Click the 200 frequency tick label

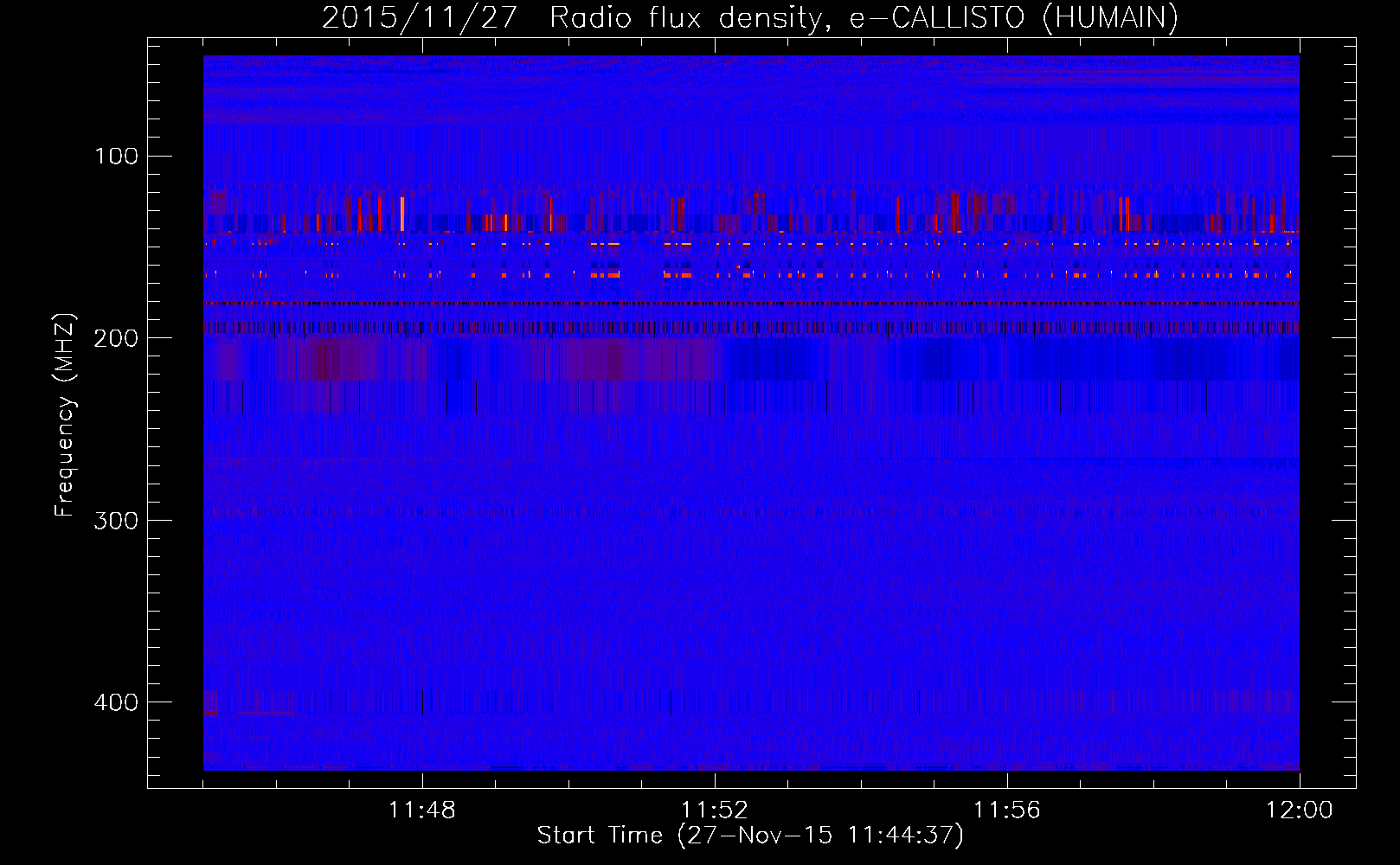coord(116,338)
